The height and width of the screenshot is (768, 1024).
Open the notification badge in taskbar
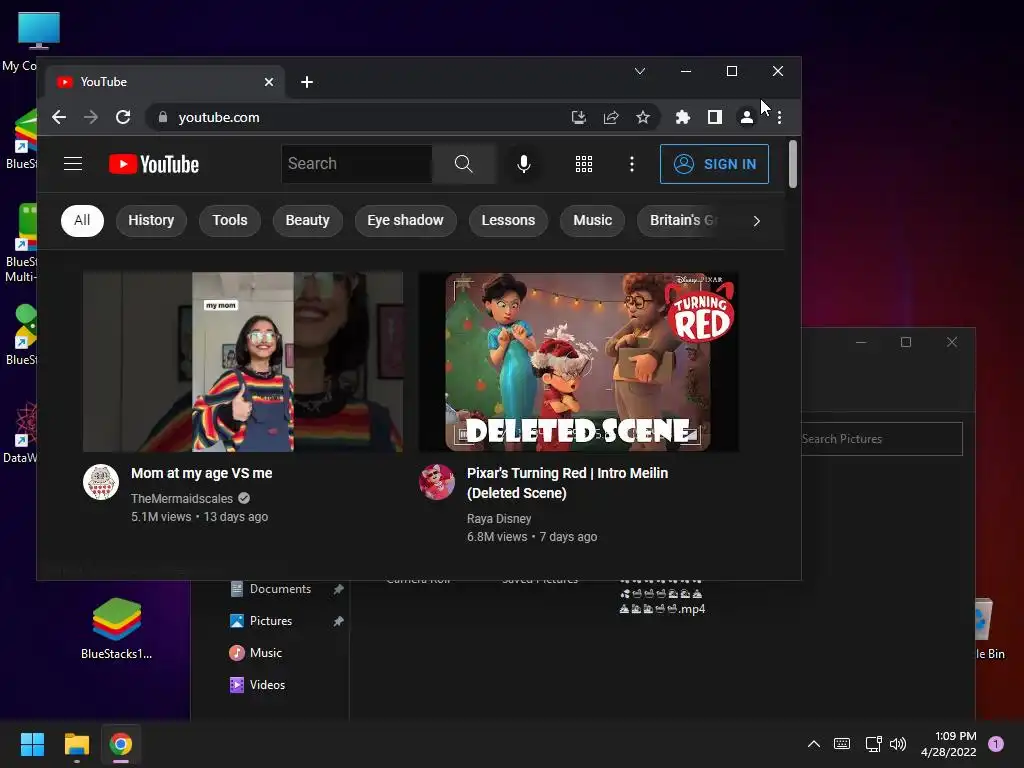click(x=996, y=744)
